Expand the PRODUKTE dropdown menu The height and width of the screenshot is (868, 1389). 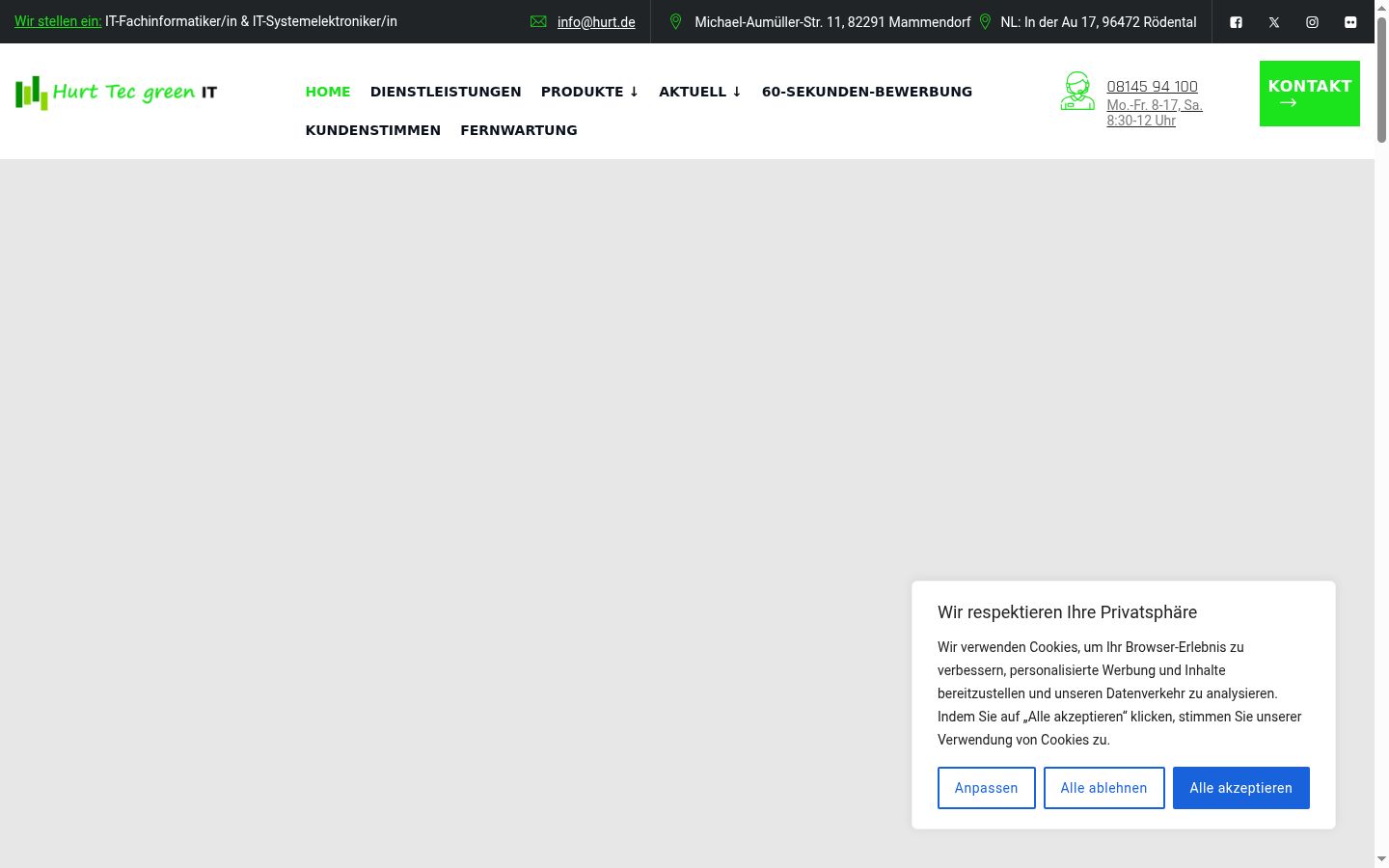tap(589, 92)
